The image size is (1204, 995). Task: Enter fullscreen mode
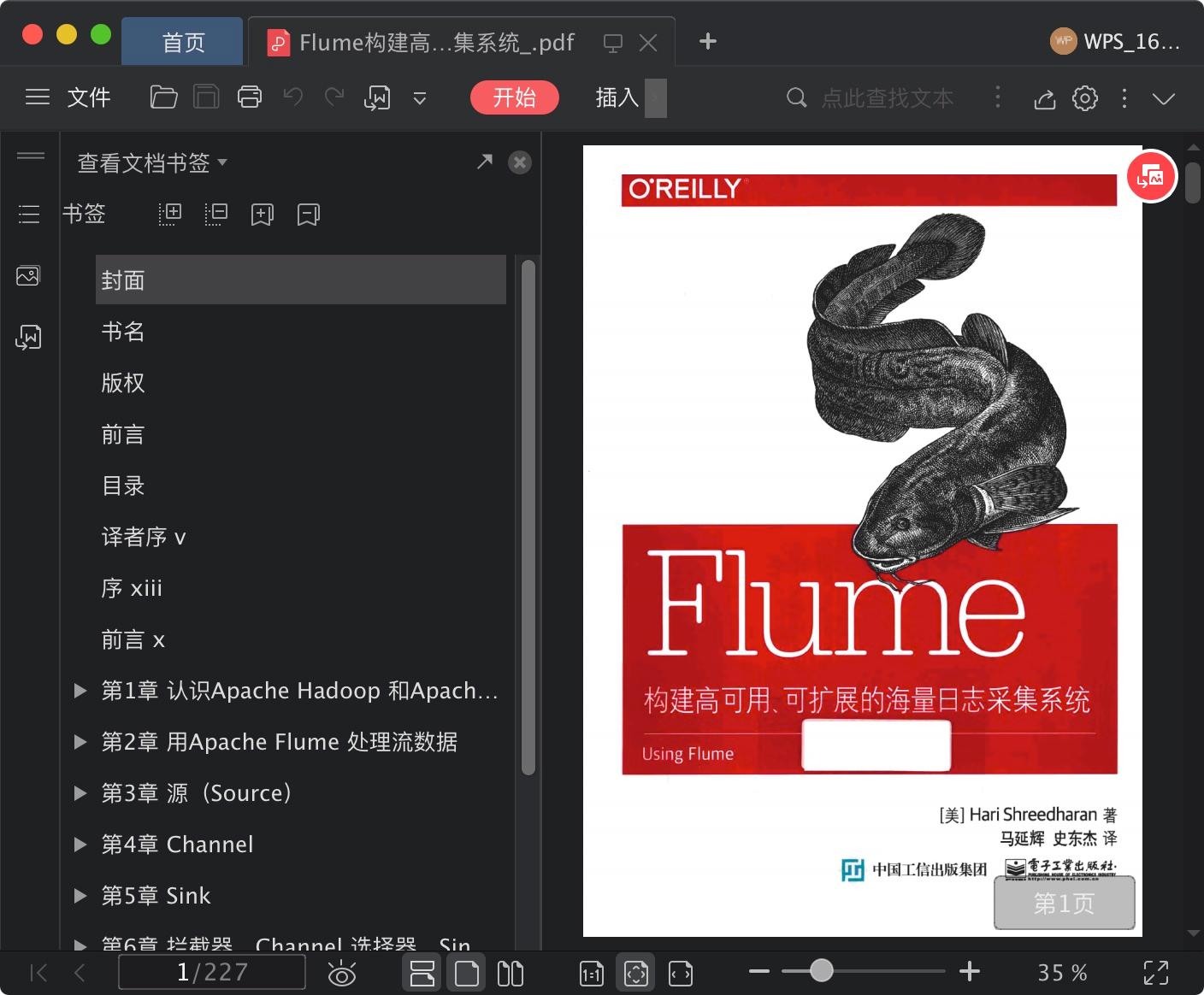tap(1156, 973)
